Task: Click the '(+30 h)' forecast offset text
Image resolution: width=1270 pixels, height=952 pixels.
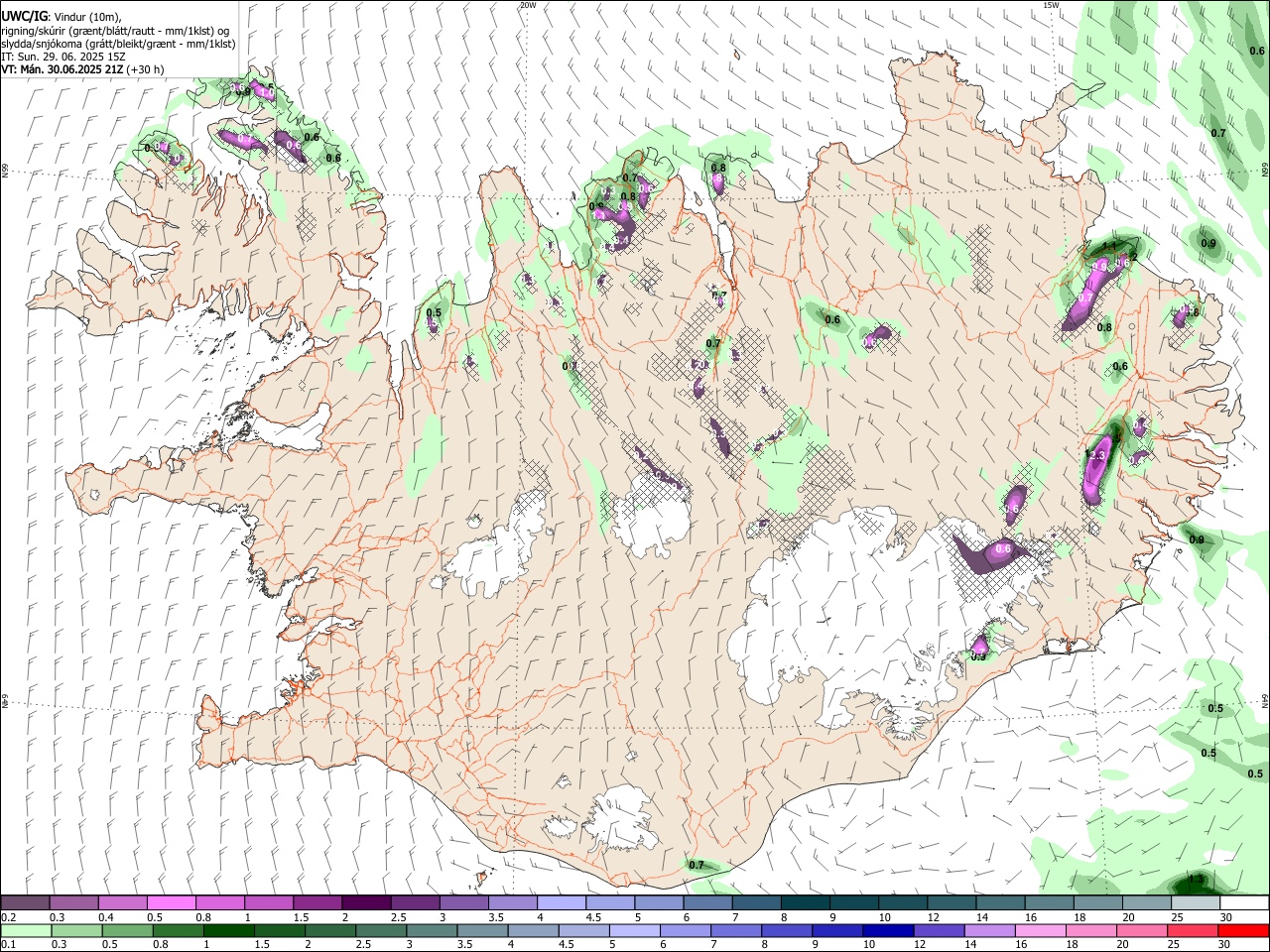Action: point(146,69)
